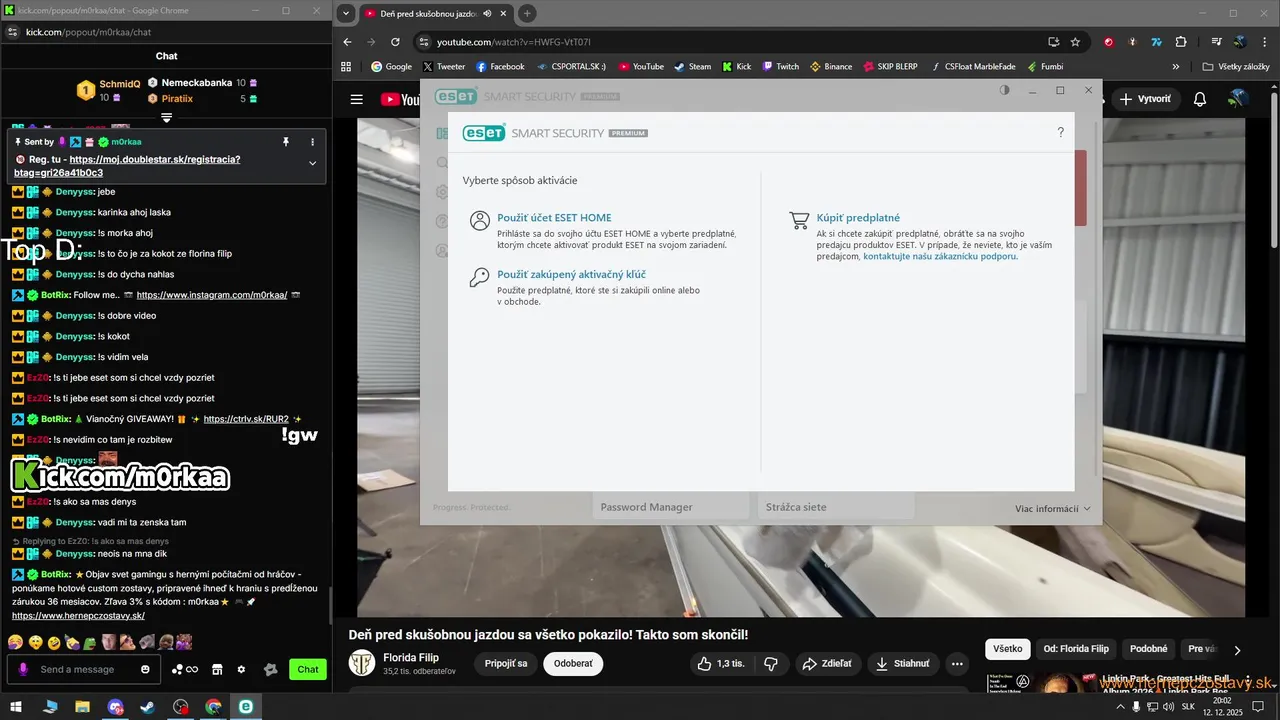Open Kick shop store icon
1280x720 pixels.
216,669
